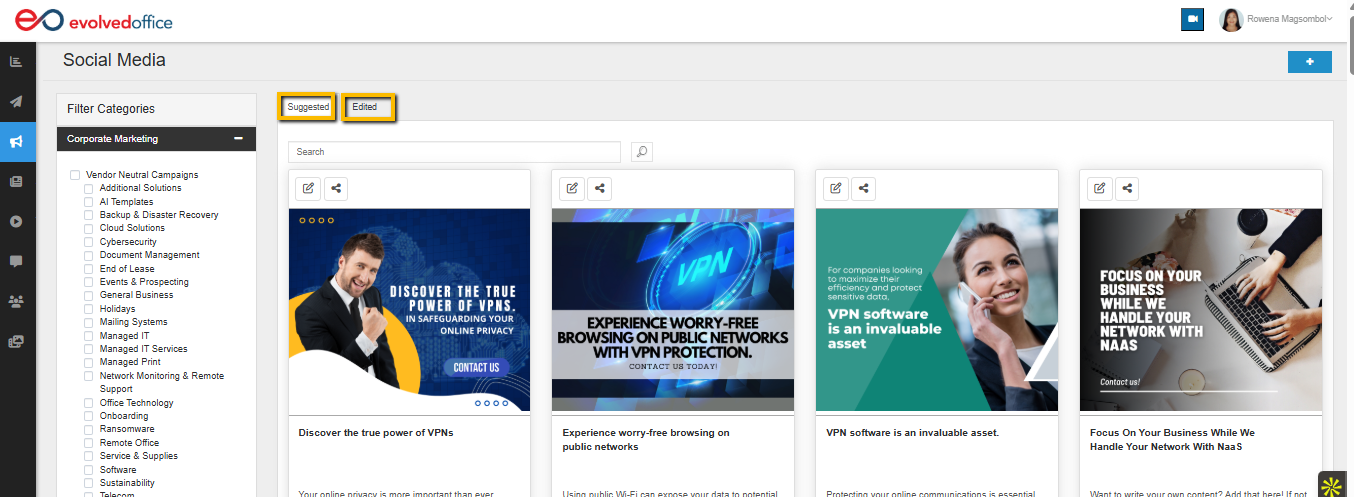Check the Managed Print checkbox
The width and height of the screenshot is (1354, 497).
pos(88,362)
